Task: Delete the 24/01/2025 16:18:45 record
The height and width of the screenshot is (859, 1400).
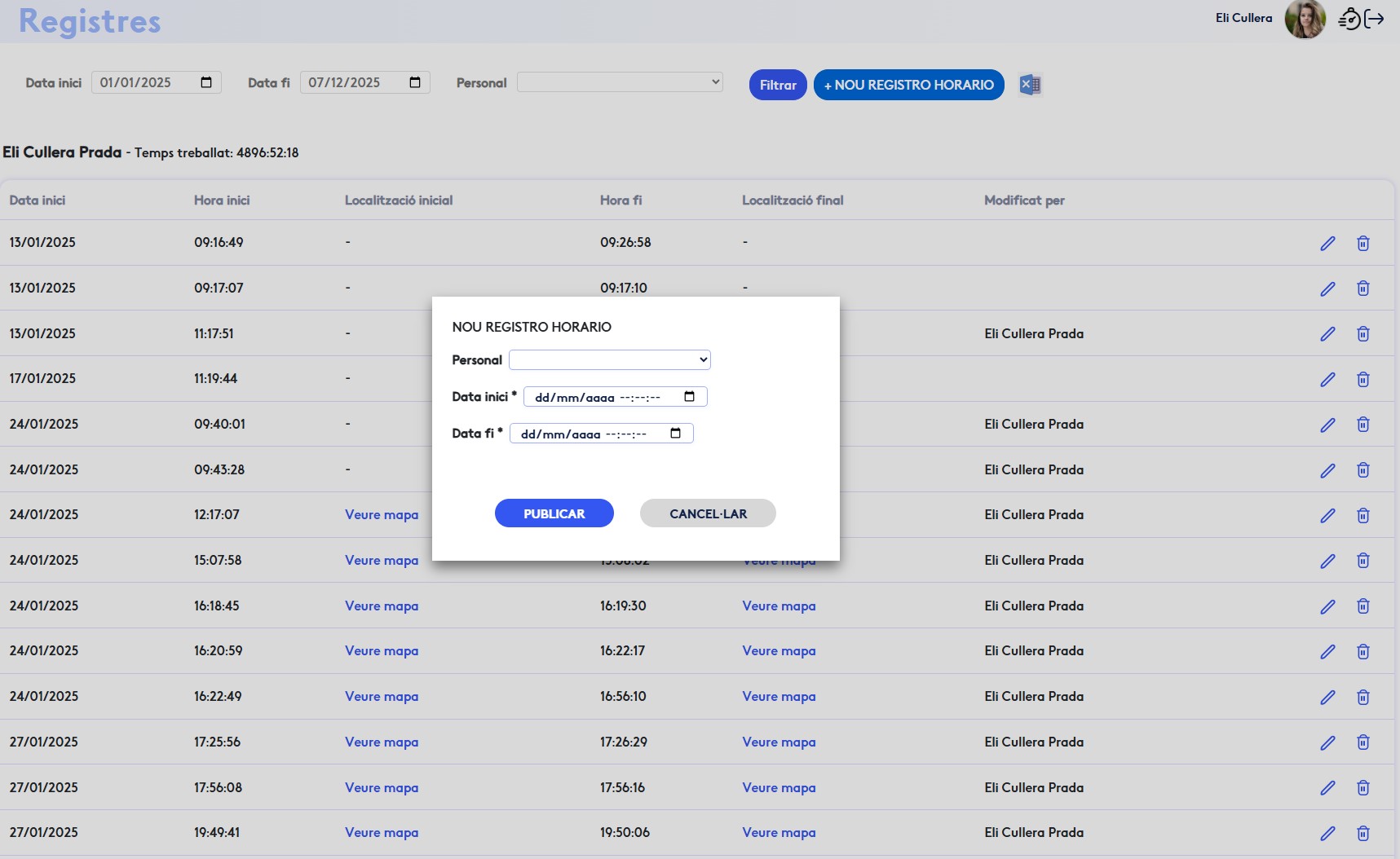Action: [x=1362, y=606]
